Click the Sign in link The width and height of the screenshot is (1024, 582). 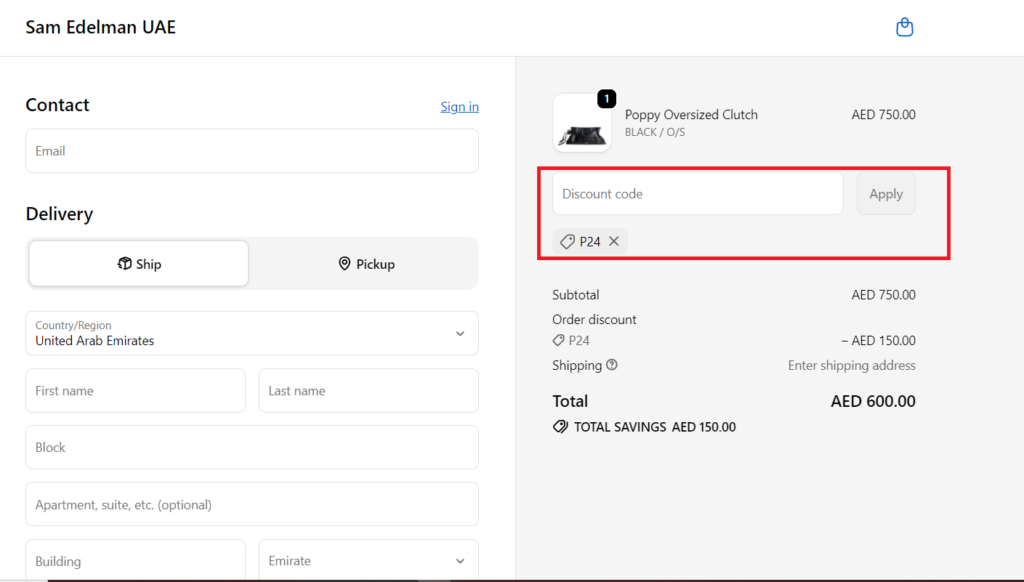[x=460, y=106]
